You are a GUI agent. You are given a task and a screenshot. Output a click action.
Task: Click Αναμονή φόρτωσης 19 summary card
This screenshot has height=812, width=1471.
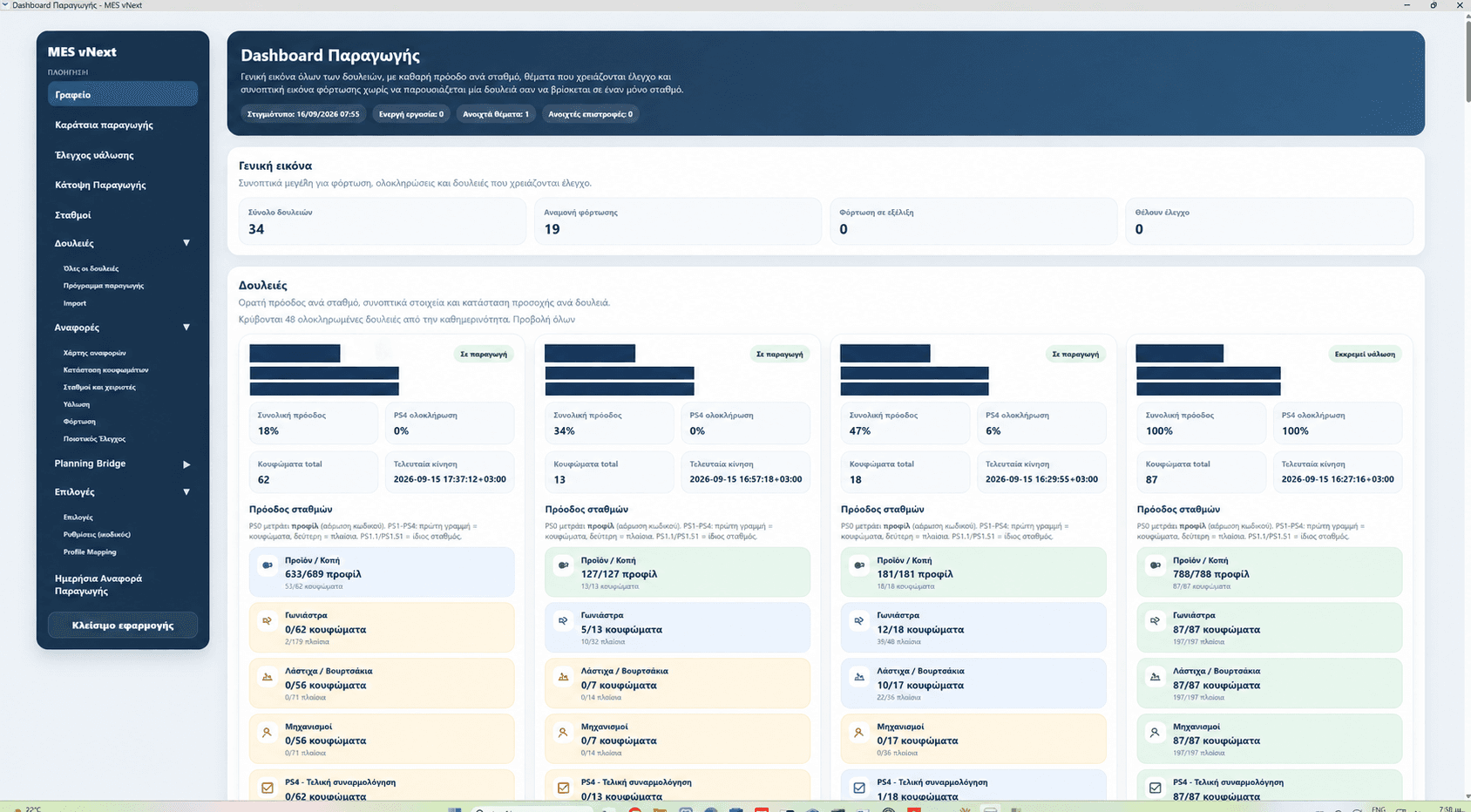678,221
